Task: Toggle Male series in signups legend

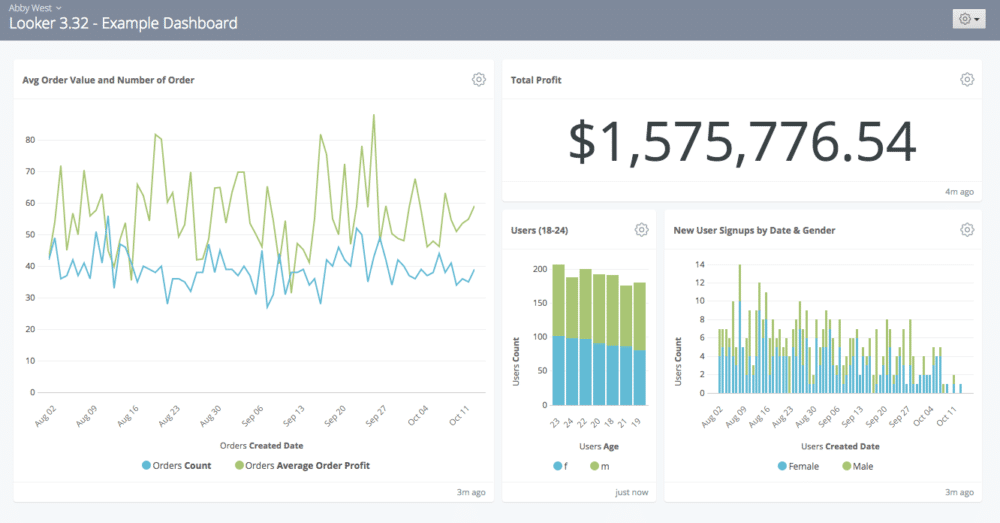Action: point(858,466)
